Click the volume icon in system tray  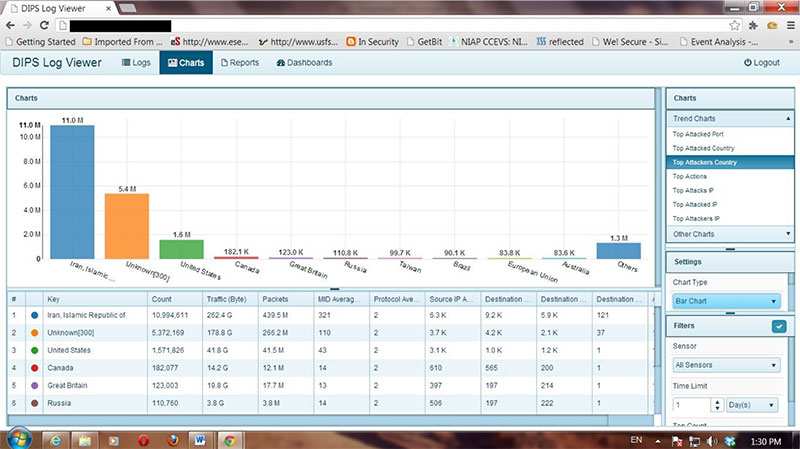(712, 441)
